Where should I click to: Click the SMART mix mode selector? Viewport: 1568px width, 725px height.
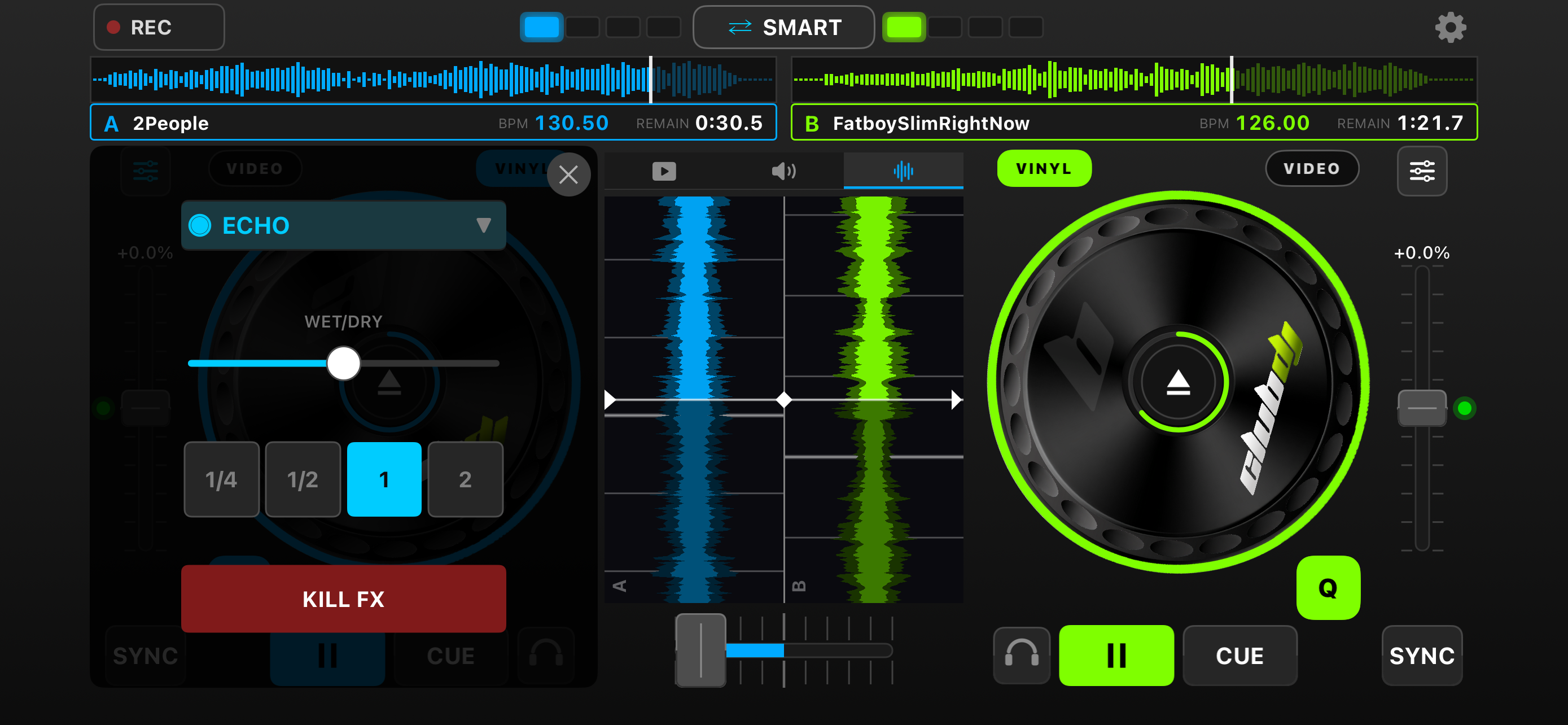[x=783, y=28]
